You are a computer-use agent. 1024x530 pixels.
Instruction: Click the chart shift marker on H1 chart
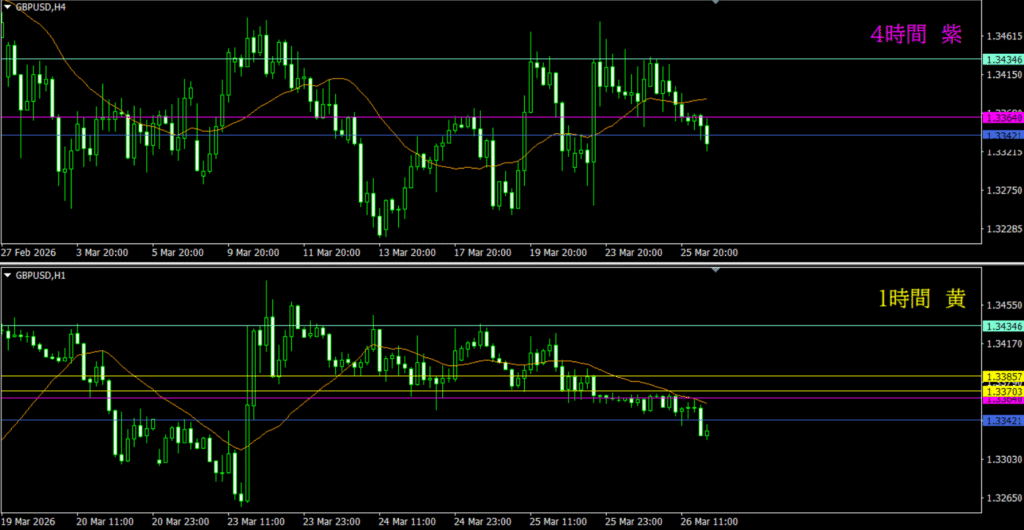[x=715, y=269]
